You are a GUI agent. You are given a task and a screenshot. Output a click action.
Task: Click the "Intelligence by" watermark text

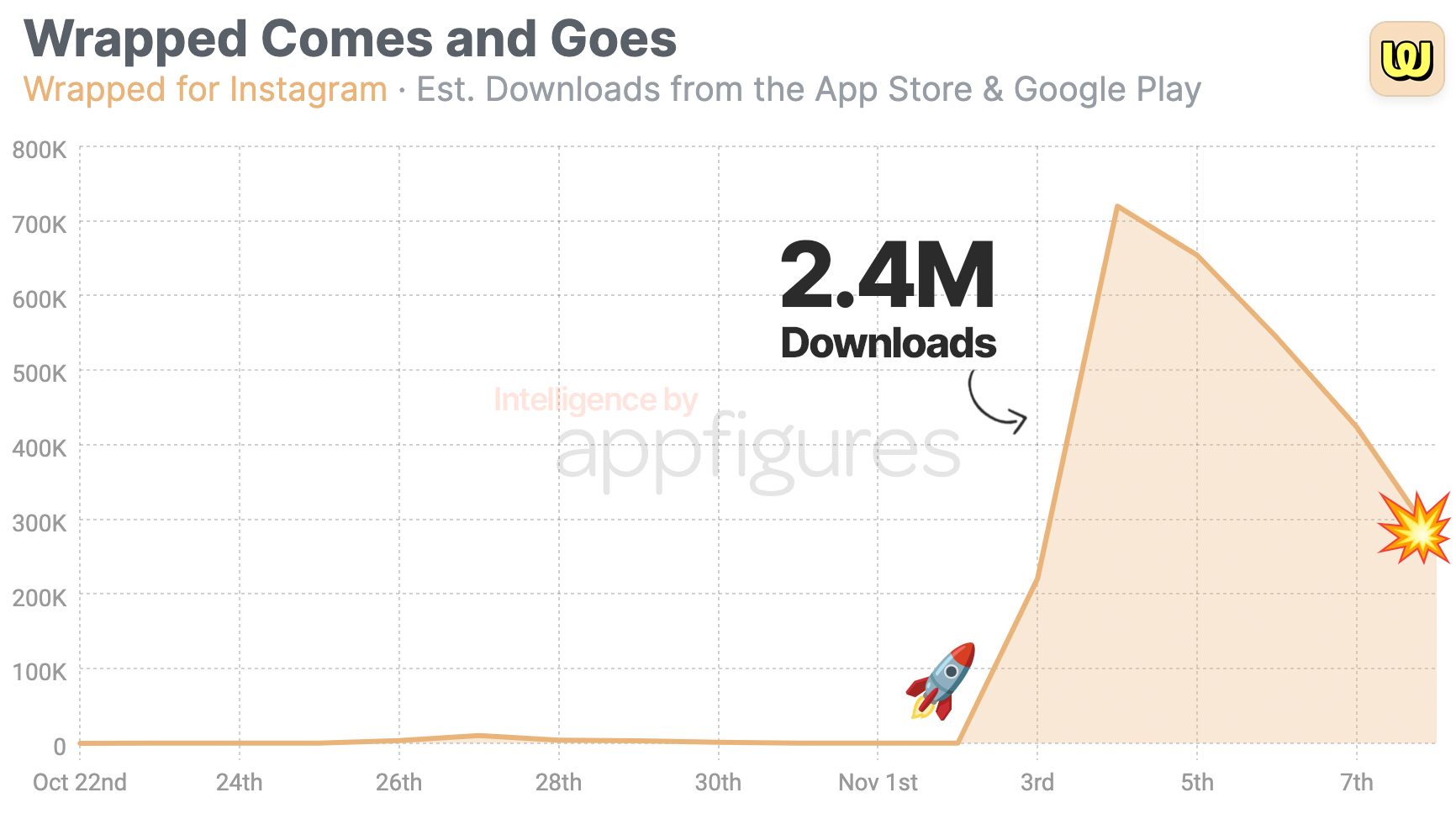click(x=595, y=399)
